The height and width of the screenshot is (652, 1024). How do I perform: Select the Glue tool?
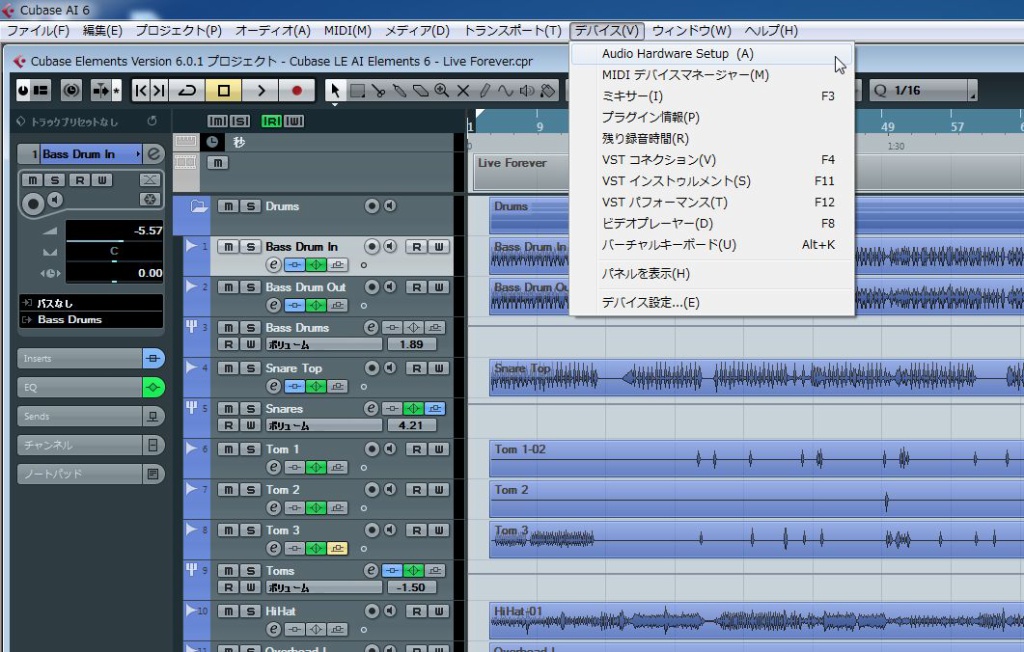pos(399,91)
